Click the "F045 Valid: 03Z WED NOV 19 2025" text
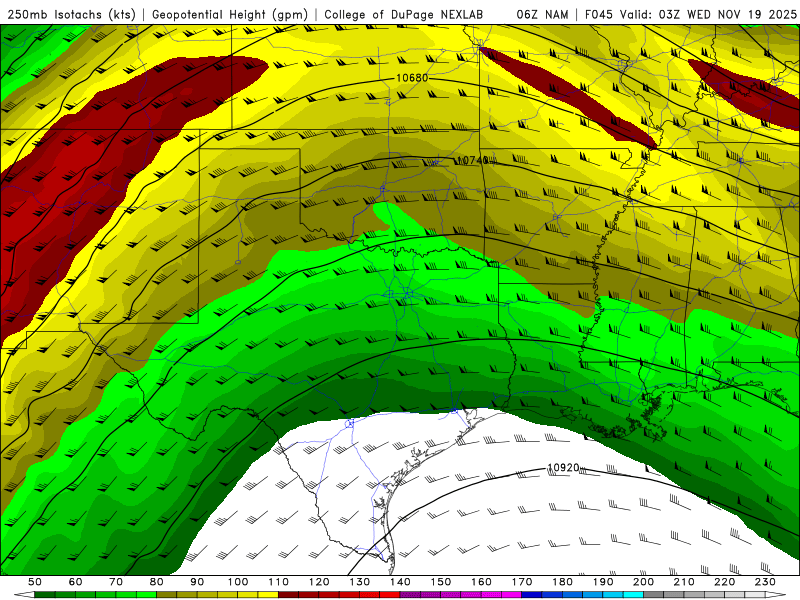Screen dimensions: 800x600 (691, 15)
